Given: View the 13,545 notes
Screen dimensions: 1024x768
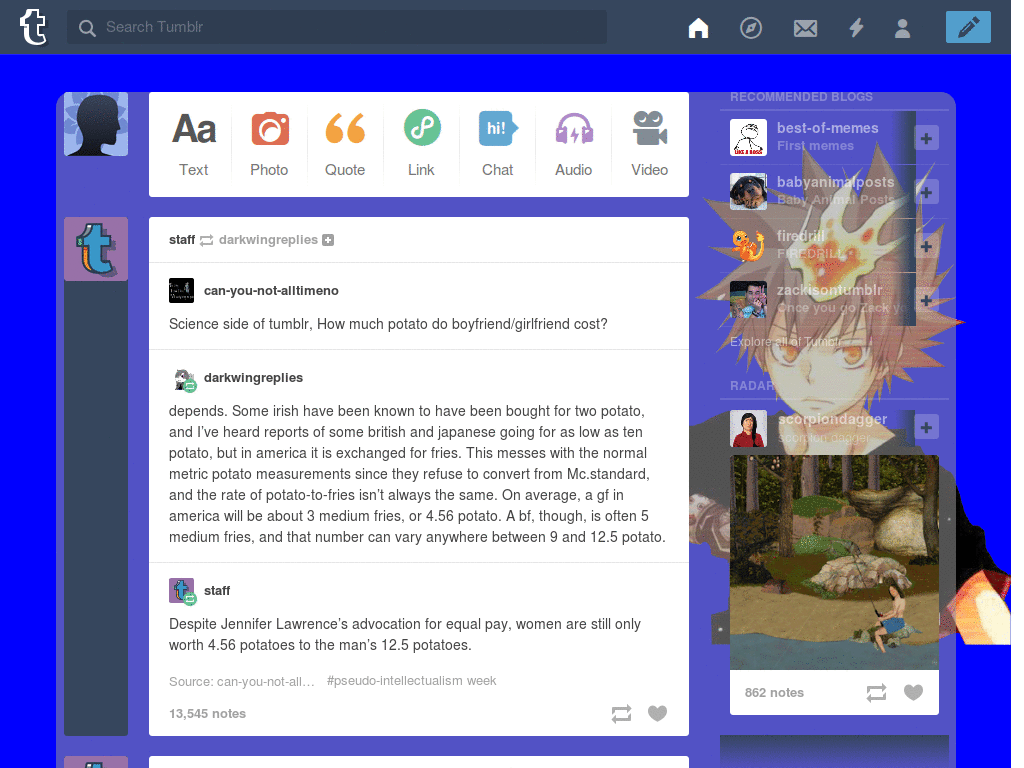Looking at the screenshot, I should point(208,714).
